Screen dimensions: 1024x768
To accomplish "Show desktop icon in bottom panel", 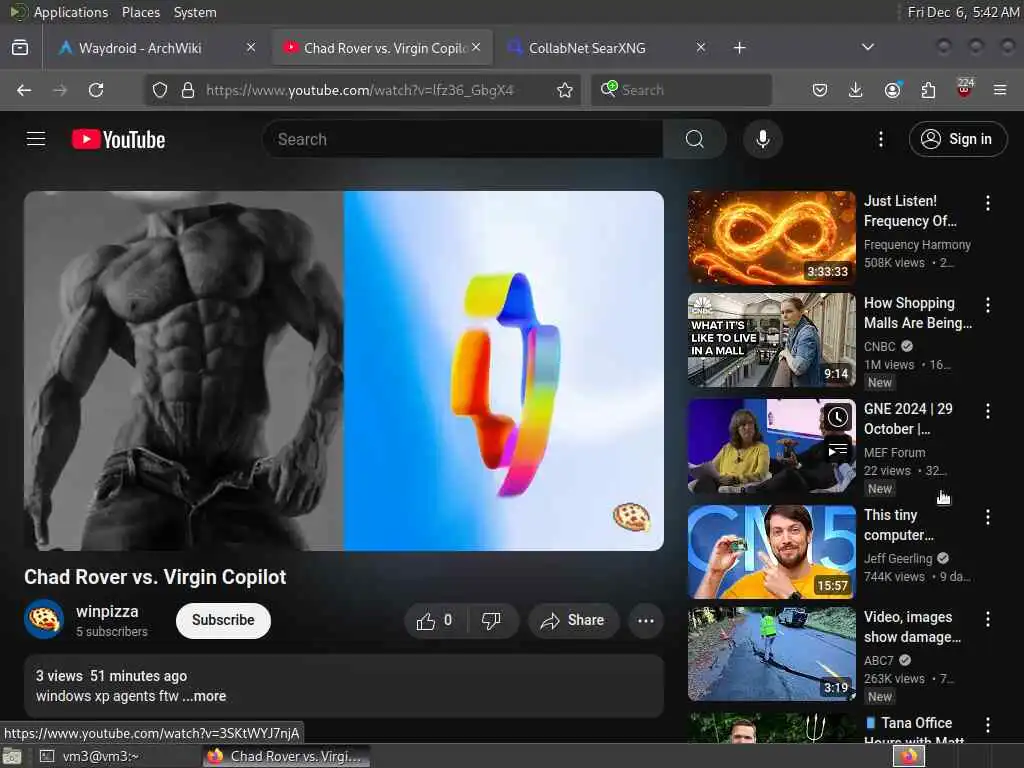I will [x=12, y=756].
